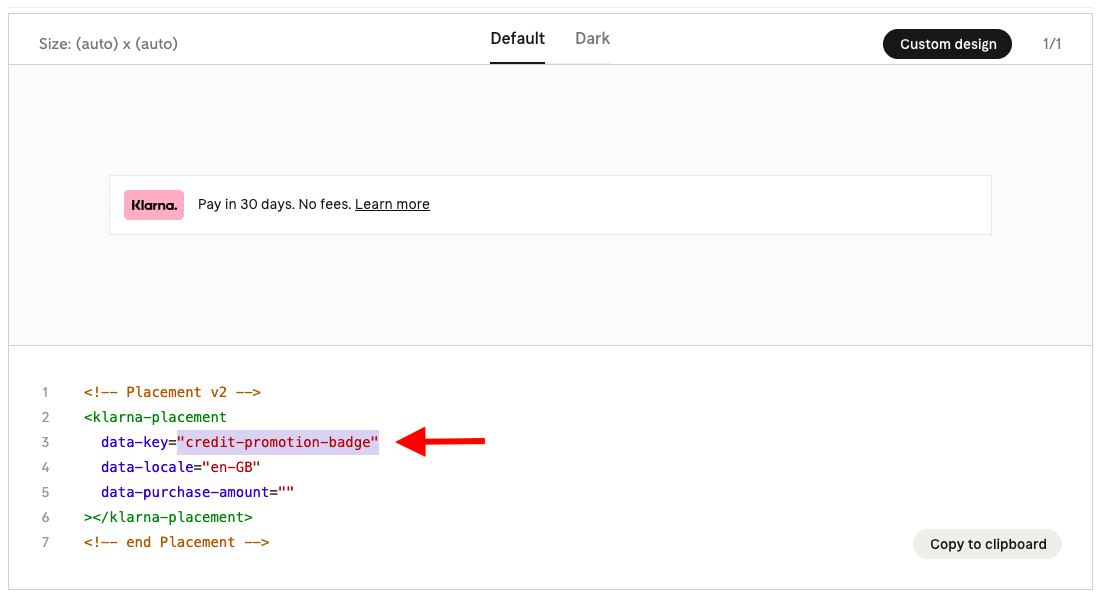The height and width of the screenshot is (602, 1099).
Task: Click the "Pay in 30 days. No fees." text
Action: tap(274, 205)
